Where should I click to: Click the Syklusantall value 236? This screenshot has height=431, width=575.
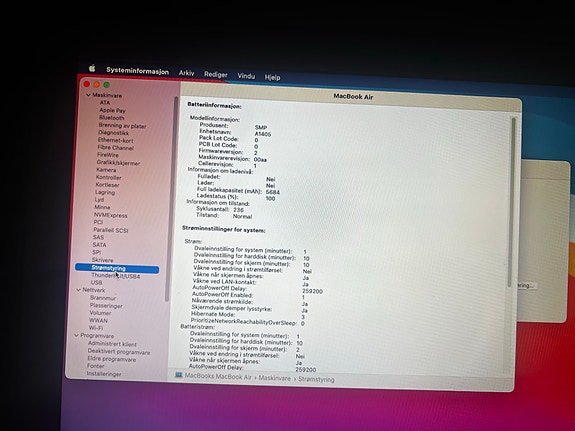[x=238, y=209]
